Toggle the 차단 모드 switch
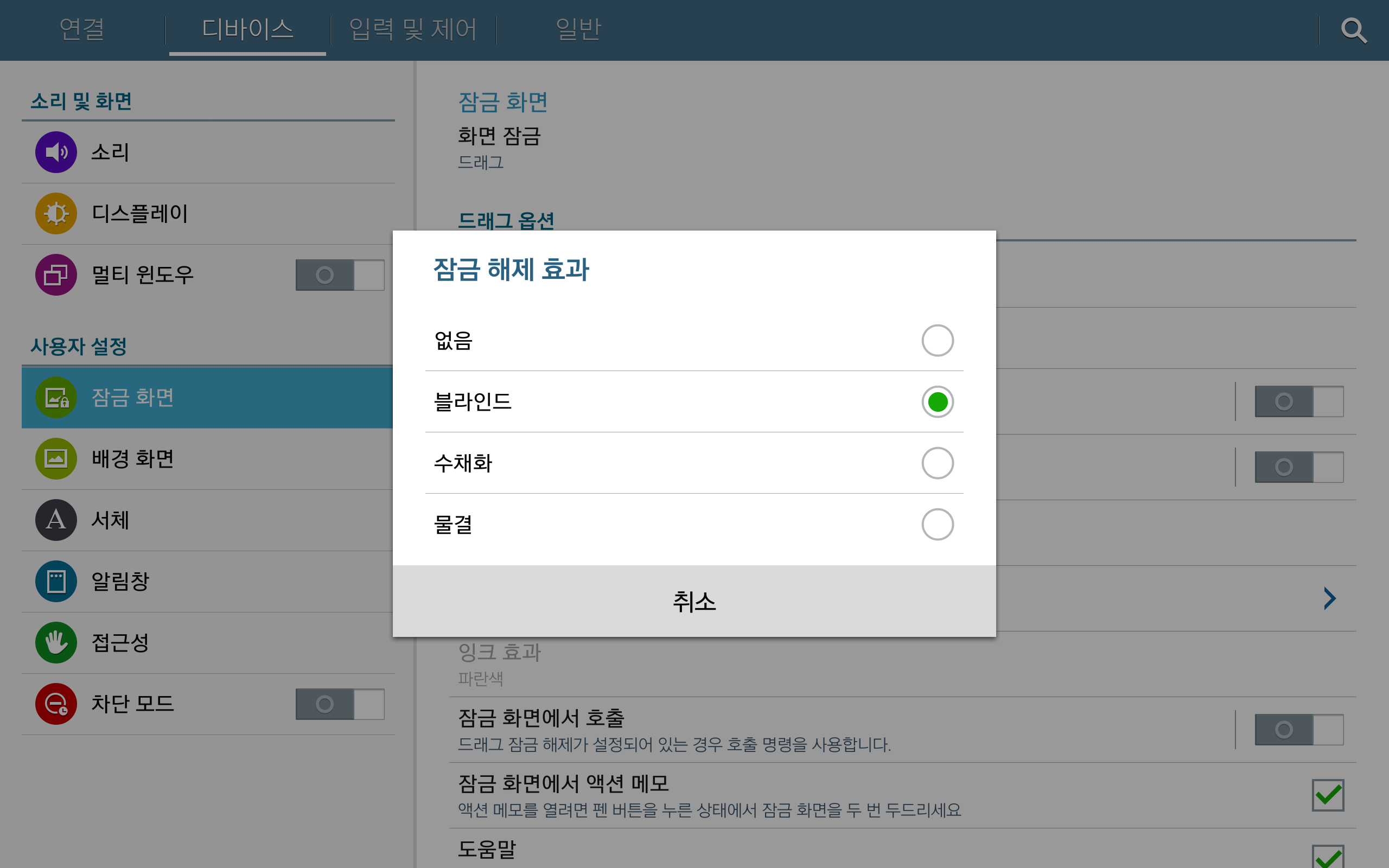This screenshot has height=868, width=1389. click(x=340, y=704)
